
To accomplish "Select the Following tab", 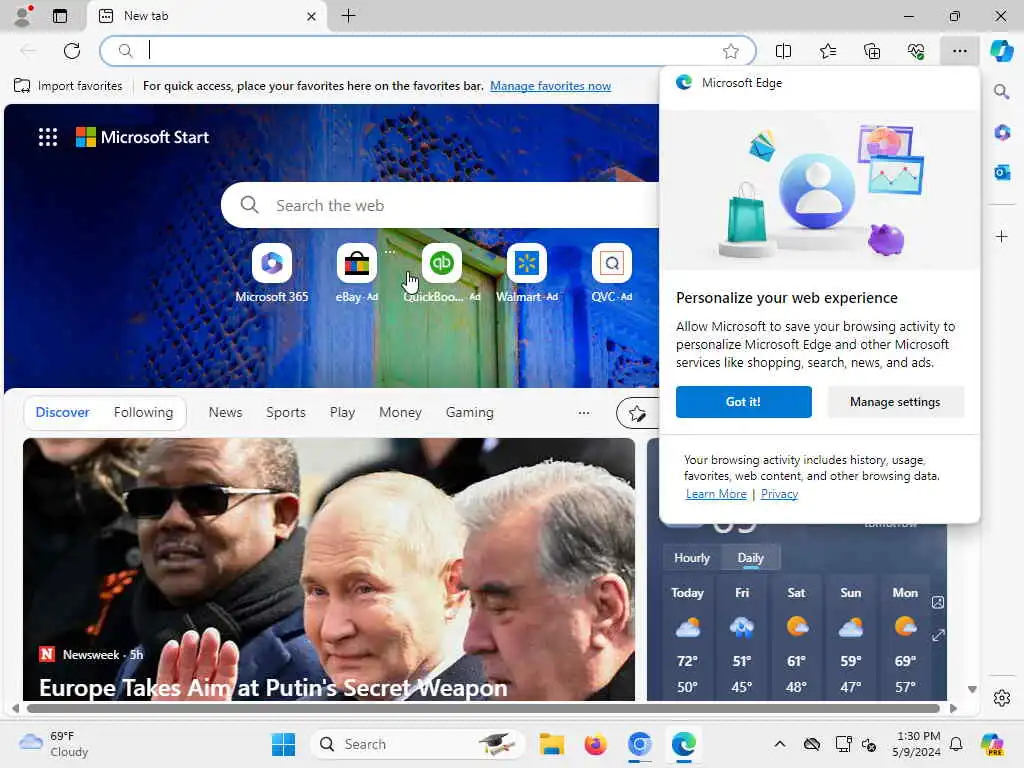I will tap(144, 412).
